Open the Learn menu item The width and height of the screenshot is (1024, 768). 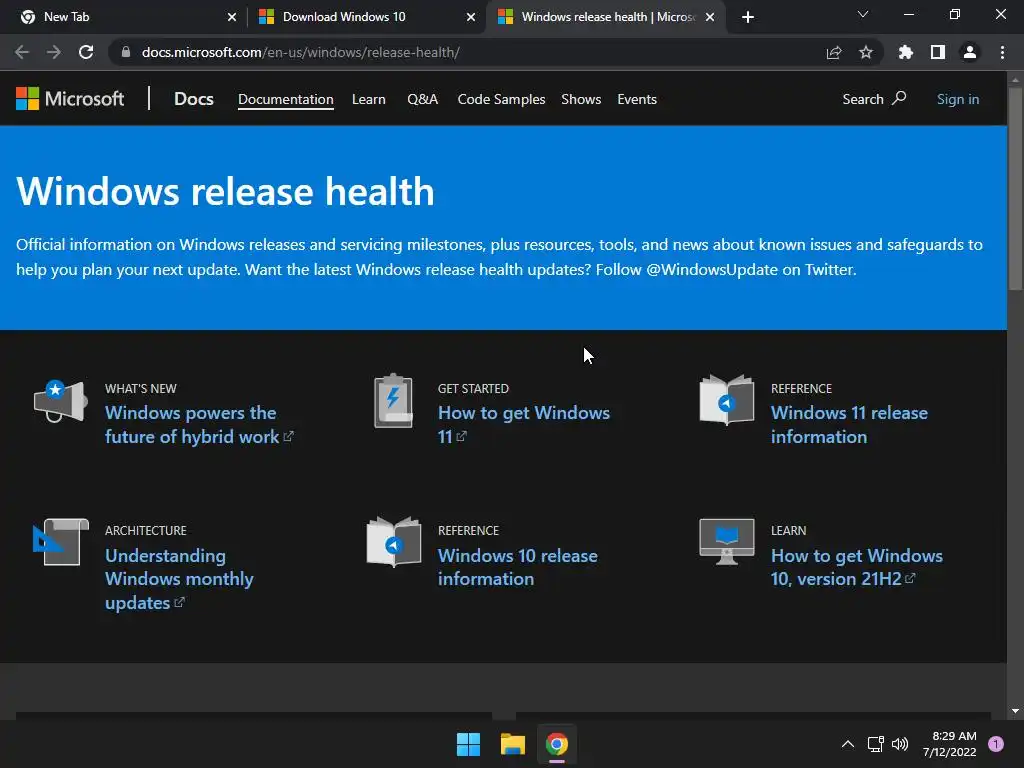point(368,99)
